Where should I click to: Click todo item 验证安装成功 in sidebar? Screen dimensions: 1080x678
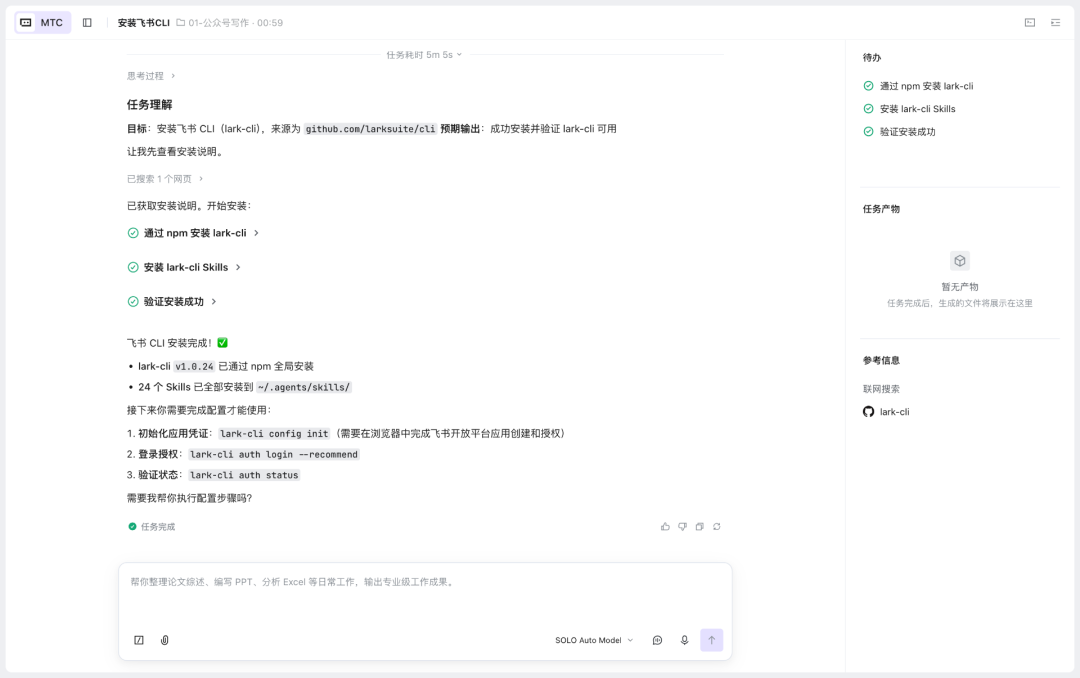click(x=900, y=132)
